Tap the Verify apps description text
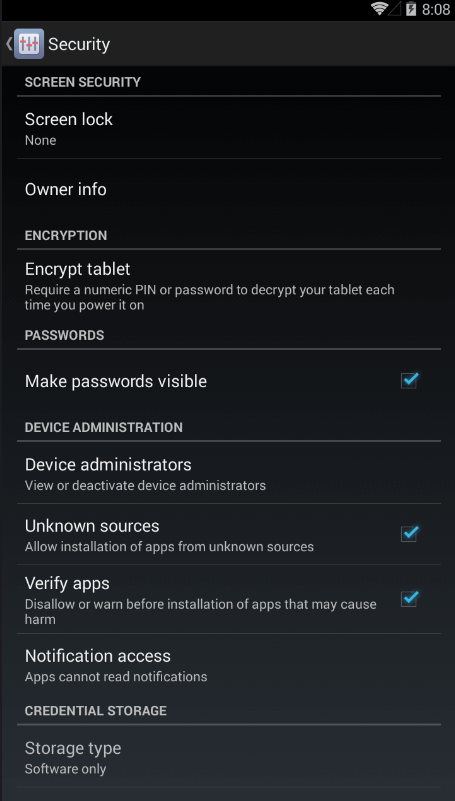This screenshot has height=801, width=455. [x=201, y=611]
